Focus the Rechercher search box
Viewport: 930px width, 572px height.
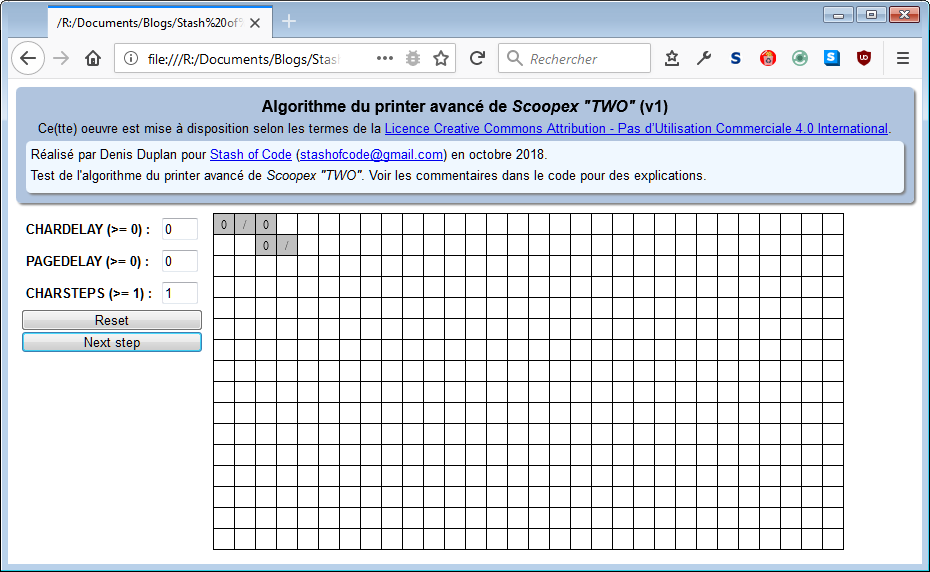pyautogui.click(x=574, y=58)
